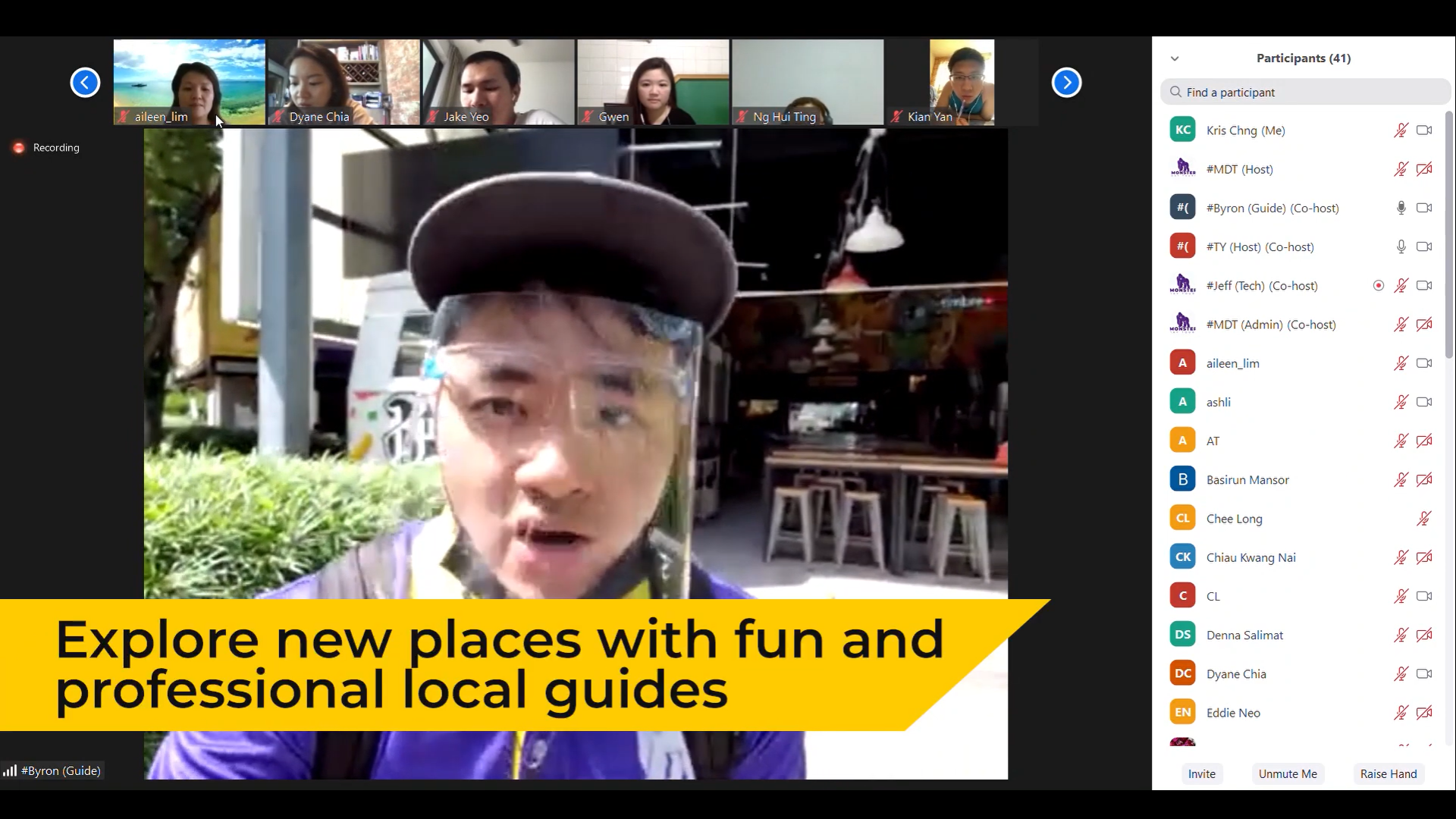Click Chiau Kwang Nai muted microphone icon

coord(1401,557)
